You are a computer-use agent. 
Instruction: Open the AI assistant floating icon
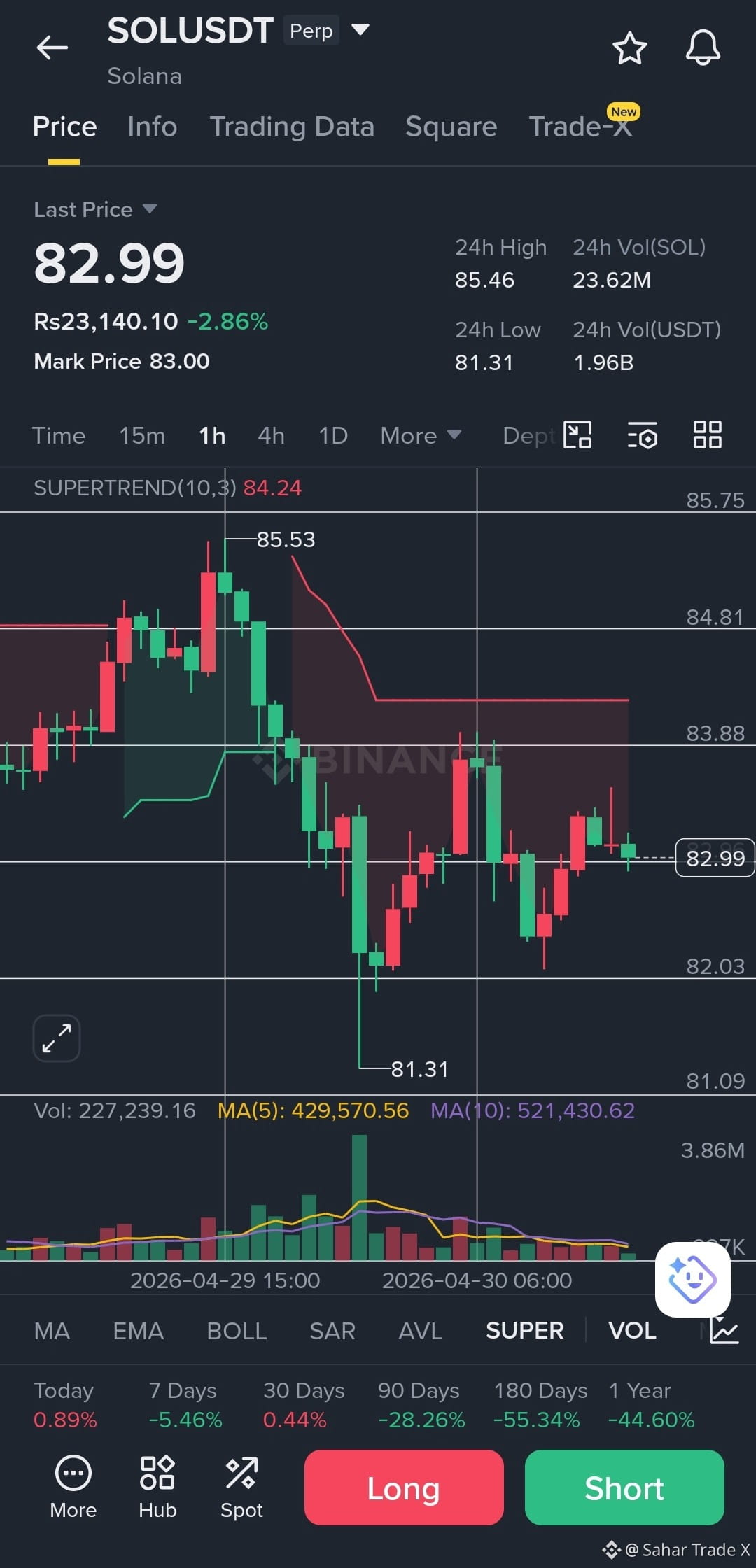click(x=692, y=1280)
